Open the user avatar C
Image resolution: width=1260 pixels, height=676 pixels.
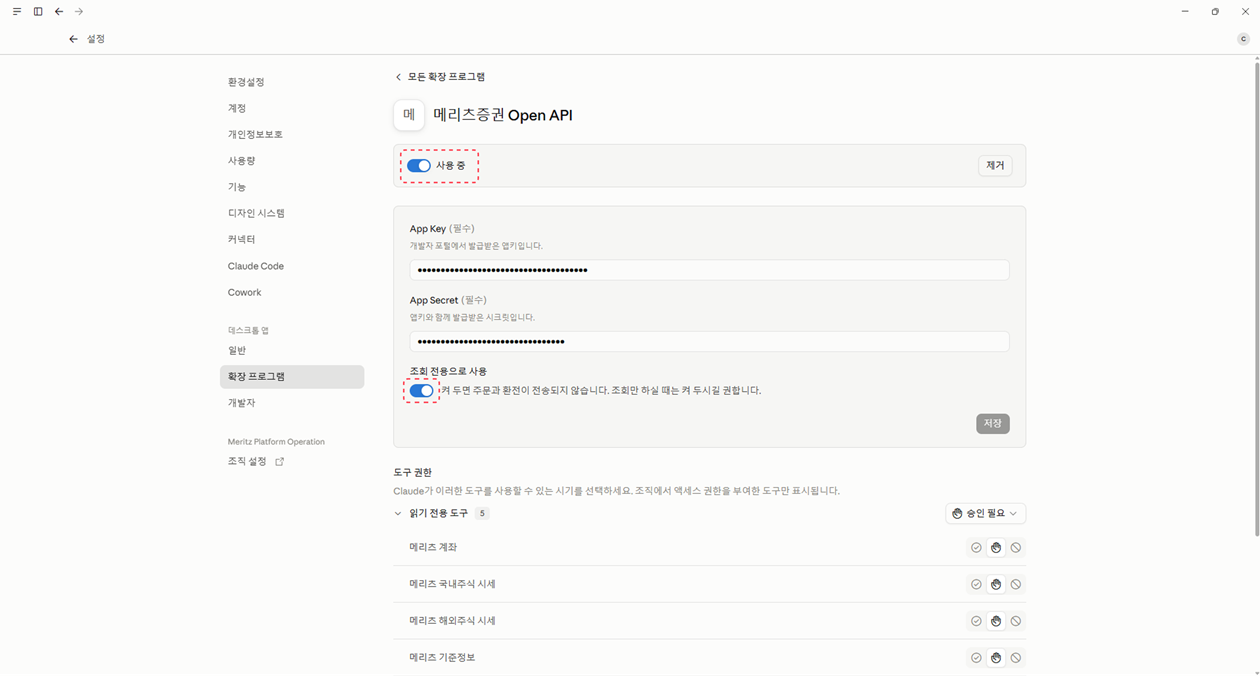pyautogui.click(x=1243, y=39)
